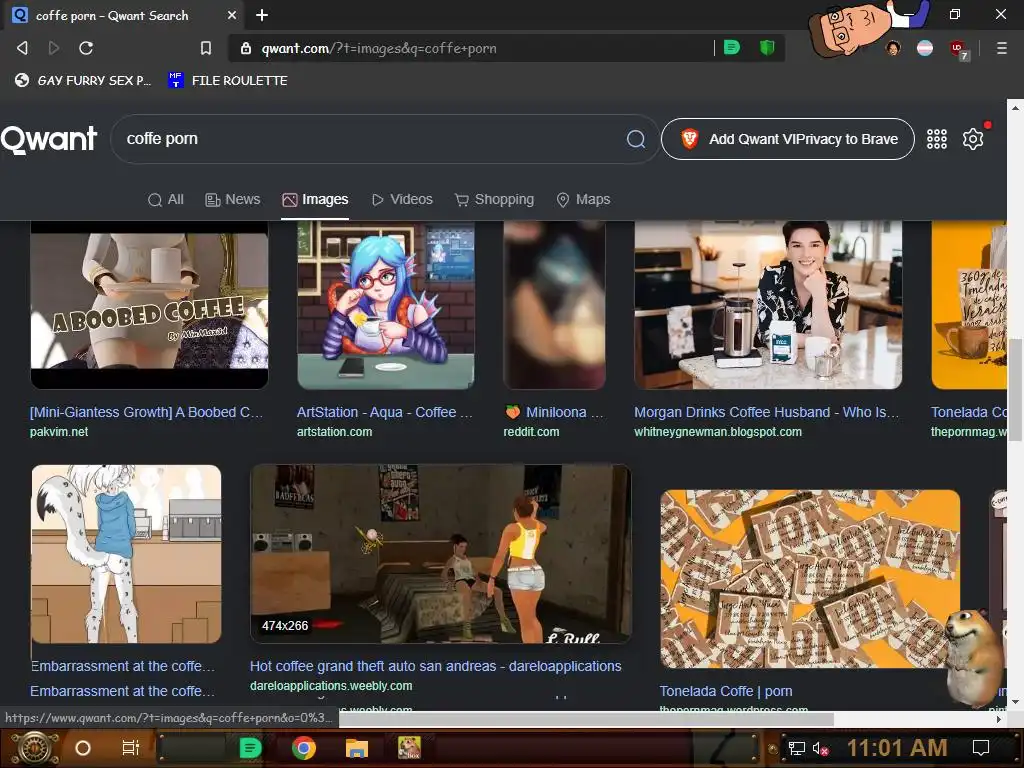Click the whitneygnewman.blogspot.com source text
This screenshot has height=768, width=1024.
[x=718, y=432]
